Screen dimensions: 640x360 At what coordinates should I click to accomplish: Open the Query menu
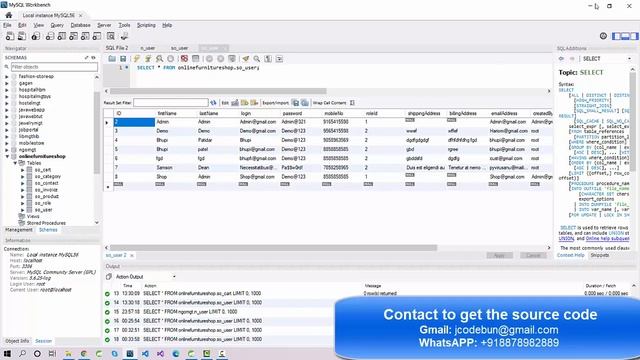57,25
